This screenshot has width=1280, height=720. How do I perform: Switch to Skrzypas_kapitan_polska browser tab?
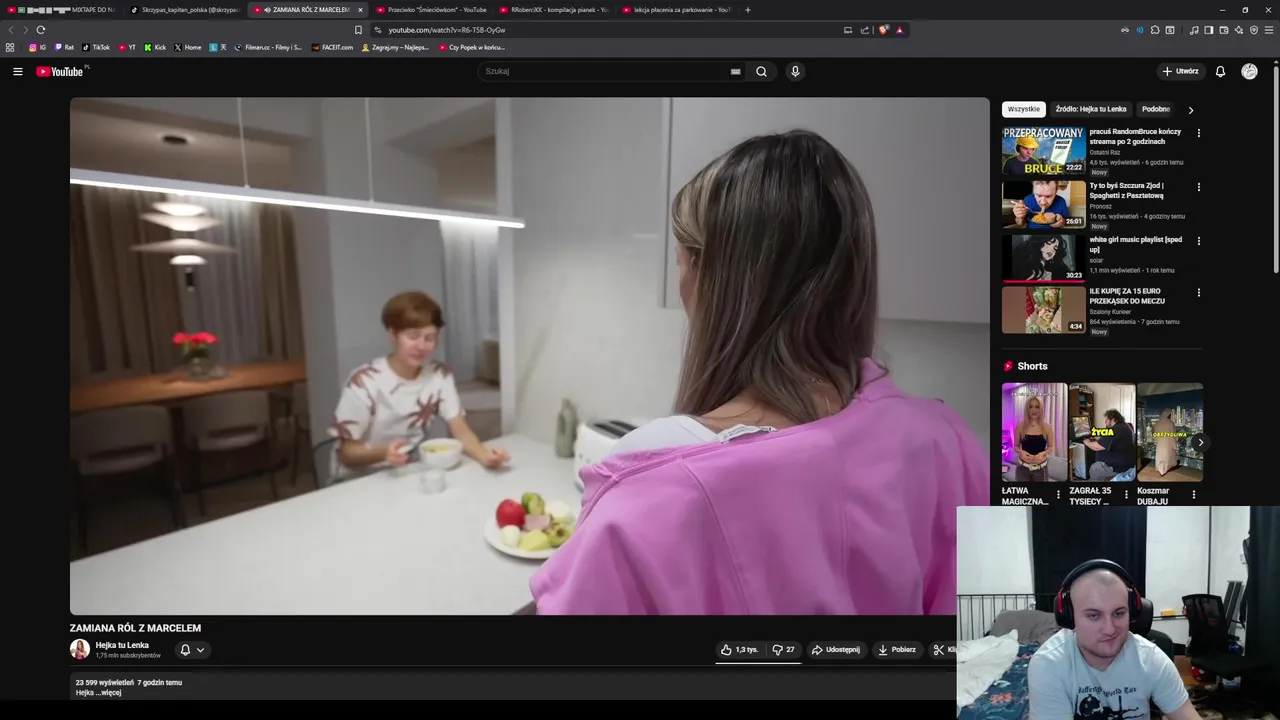click(186, 10)
